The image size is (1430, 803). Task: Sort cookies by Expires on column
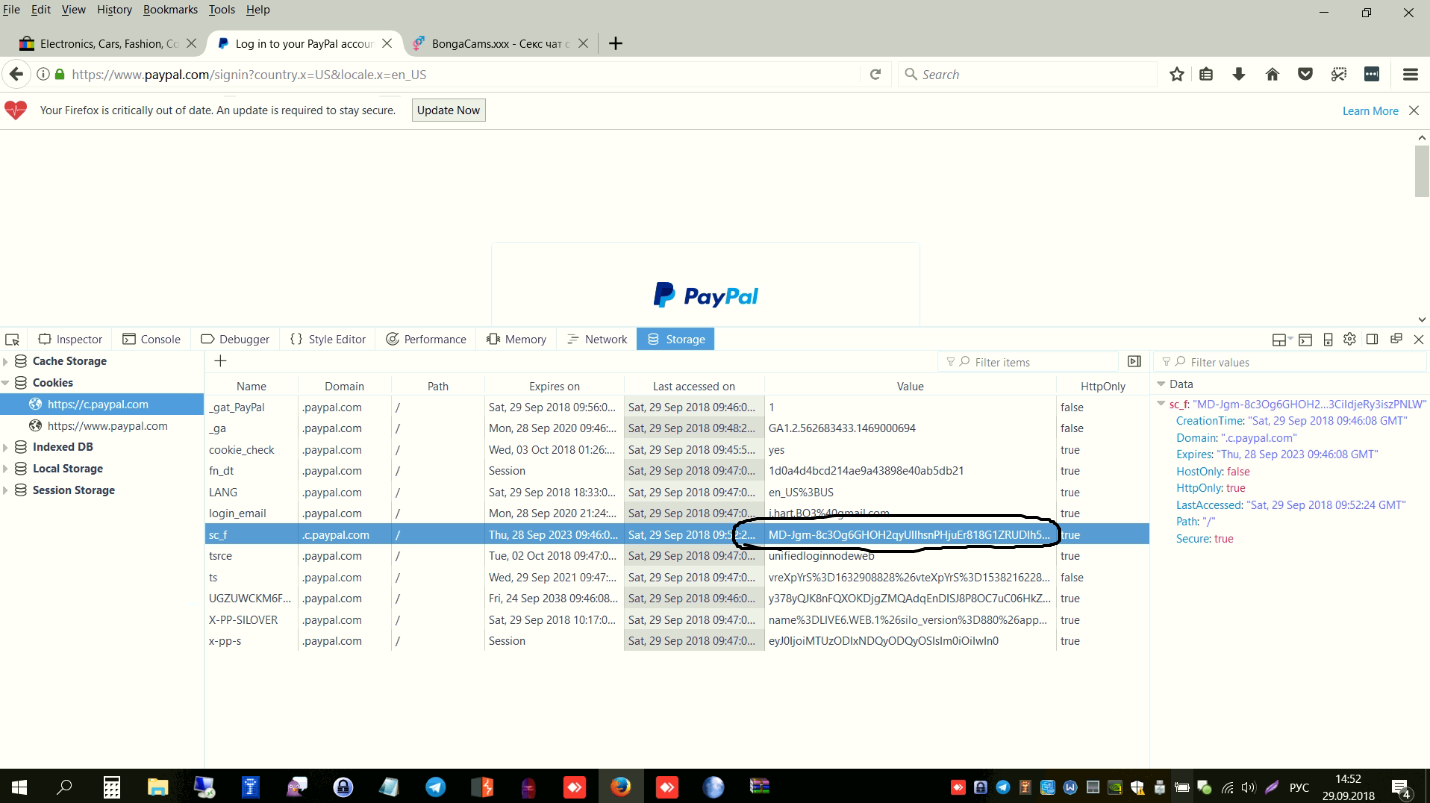tap(554, 386)
